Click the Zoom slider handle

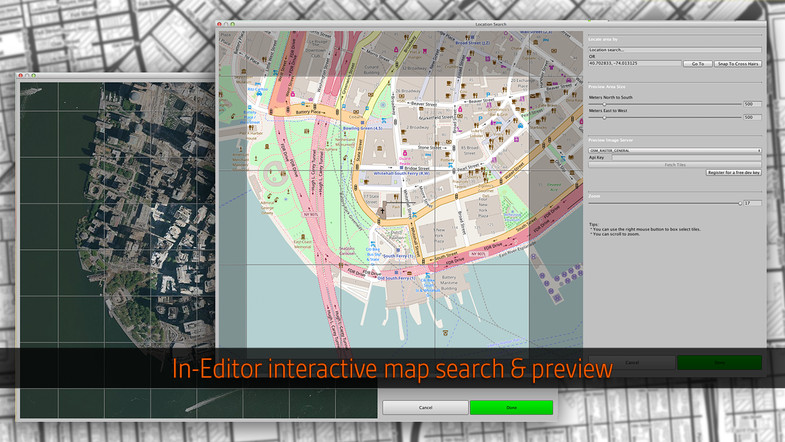[x=739, y=203]
